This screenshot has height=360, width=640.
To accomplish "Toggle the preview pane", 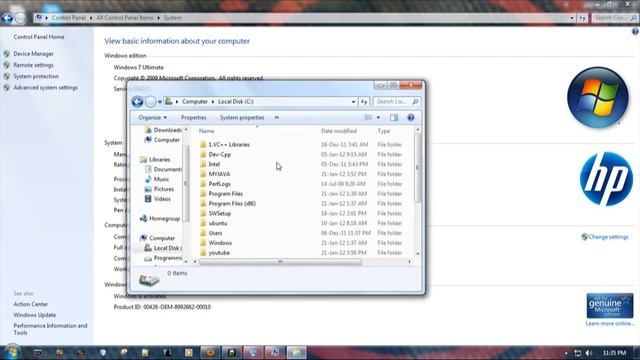I will point(394,118).
